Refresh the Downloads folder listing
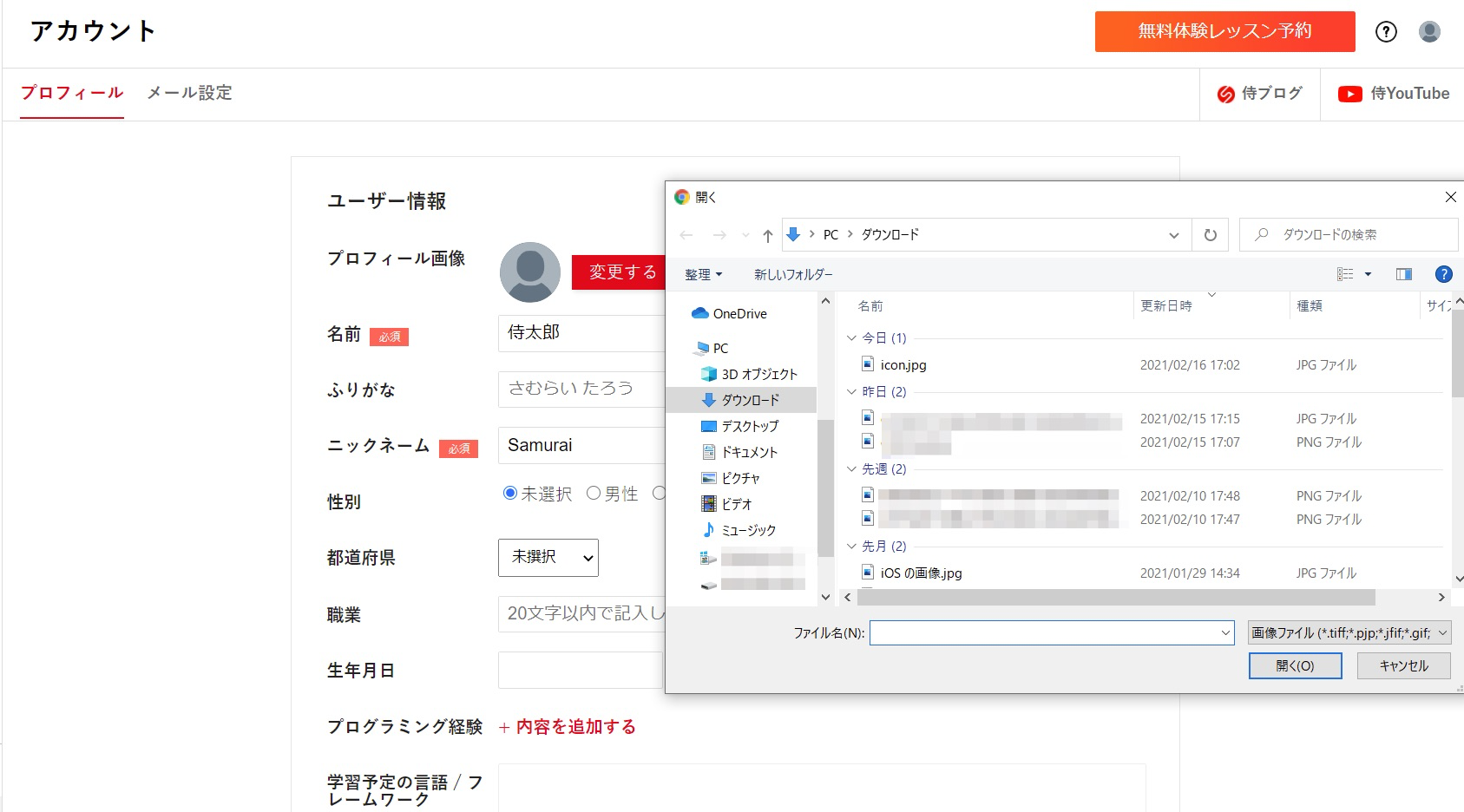 coord(1210,235)
